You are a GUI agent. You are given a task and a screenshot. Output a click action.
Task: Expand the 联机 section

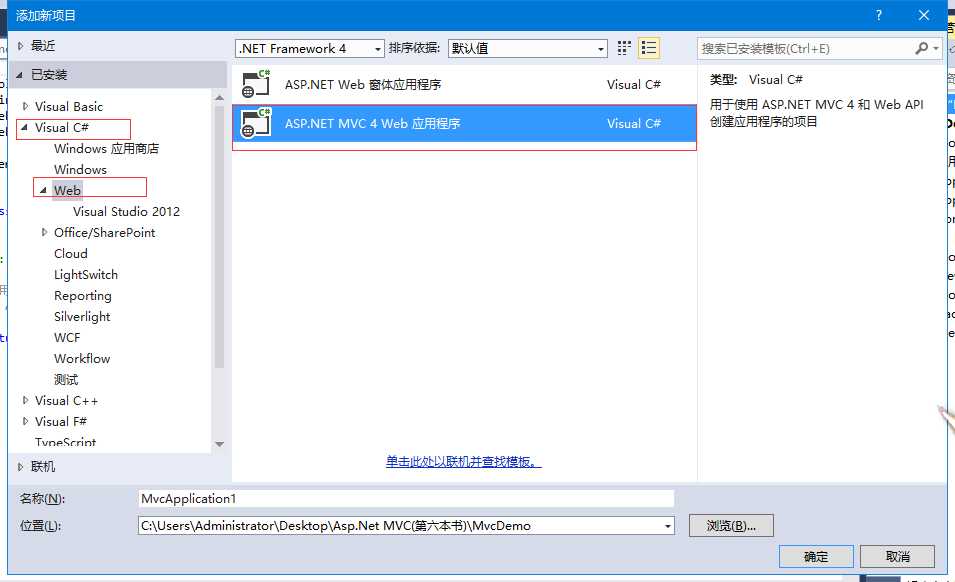click(x=20, y=467)
